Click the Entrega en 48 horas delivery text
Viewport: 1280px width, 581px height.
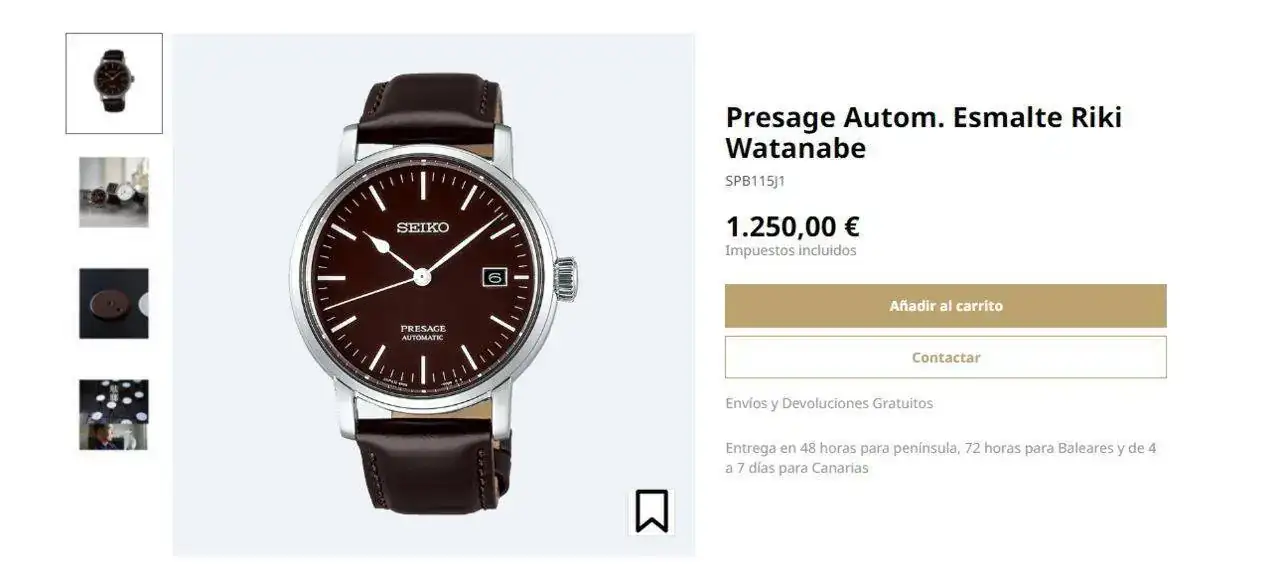(941, 458)
